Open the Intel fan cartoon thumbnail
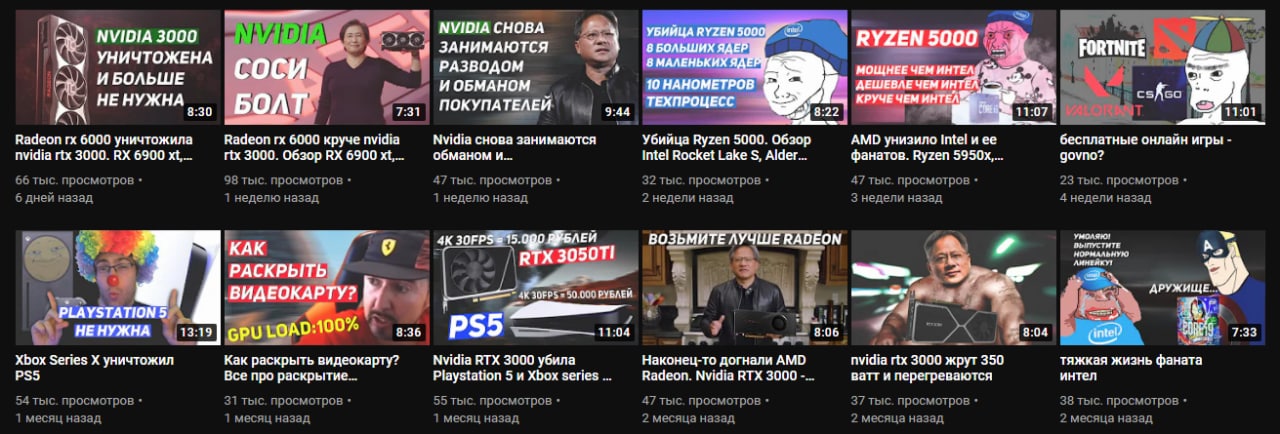This screenshot has height=434, width=1280. (x=1163, y=288)
